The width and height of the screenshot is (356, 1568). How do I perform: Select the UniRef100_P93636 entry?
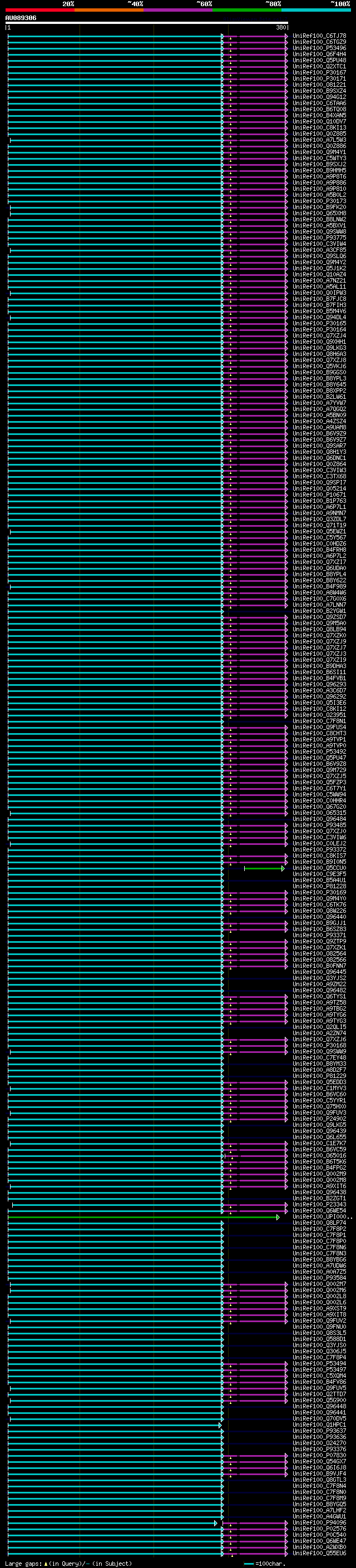(319, 1437)
